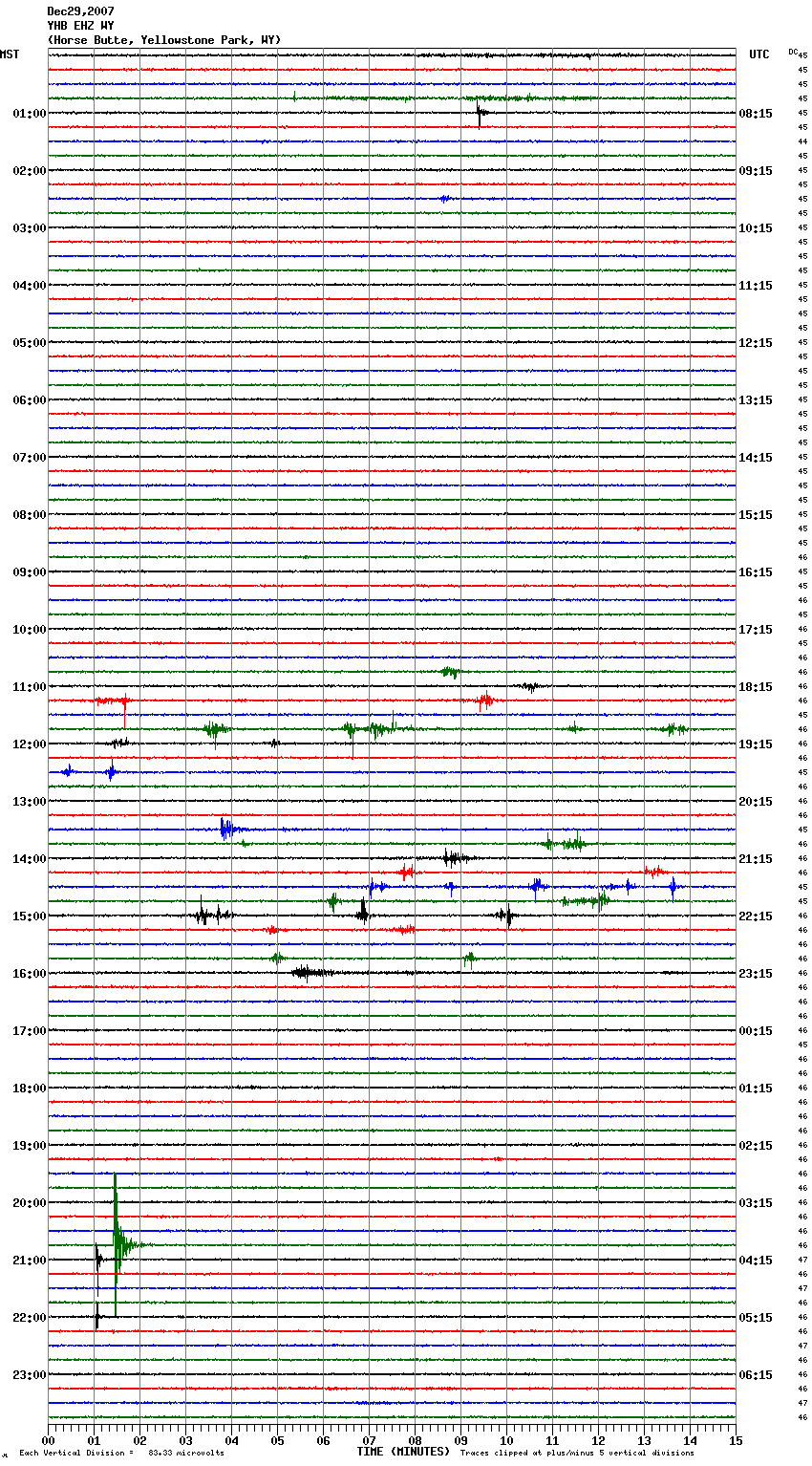Click the large green clipped earthquake spike

(x=116, y=1244)
